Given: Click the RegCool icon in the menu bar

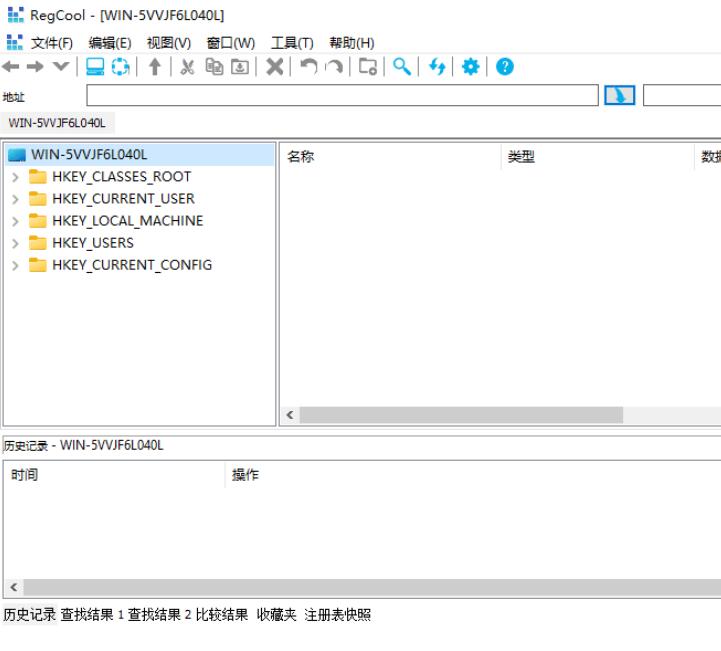Looking at the screenshot, I should [14, 43].
